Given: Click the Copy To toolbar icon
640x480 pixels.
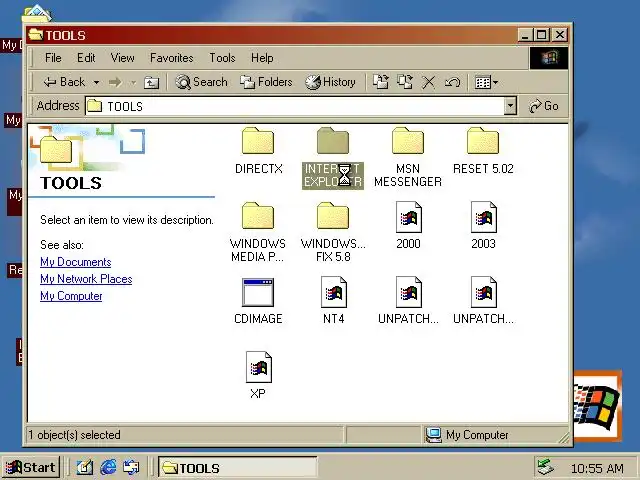Looking at the screenshot, I should tap(405, 82).
